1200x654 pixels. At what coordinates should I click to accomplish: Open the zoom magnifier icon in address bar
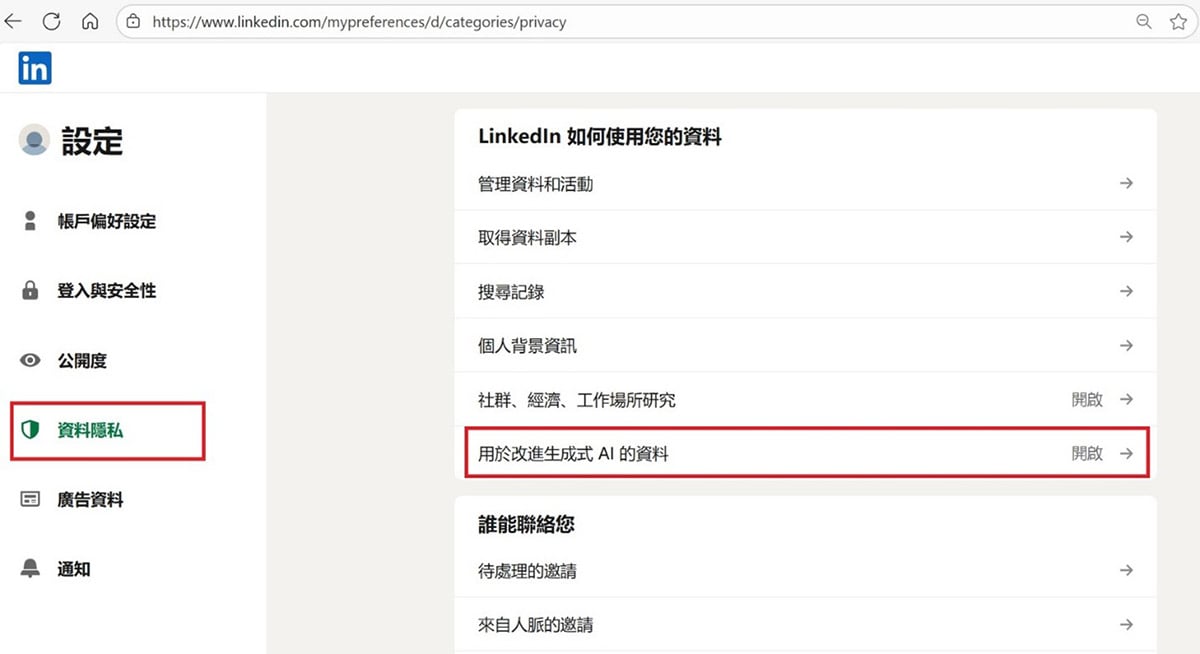[1144, 21]
